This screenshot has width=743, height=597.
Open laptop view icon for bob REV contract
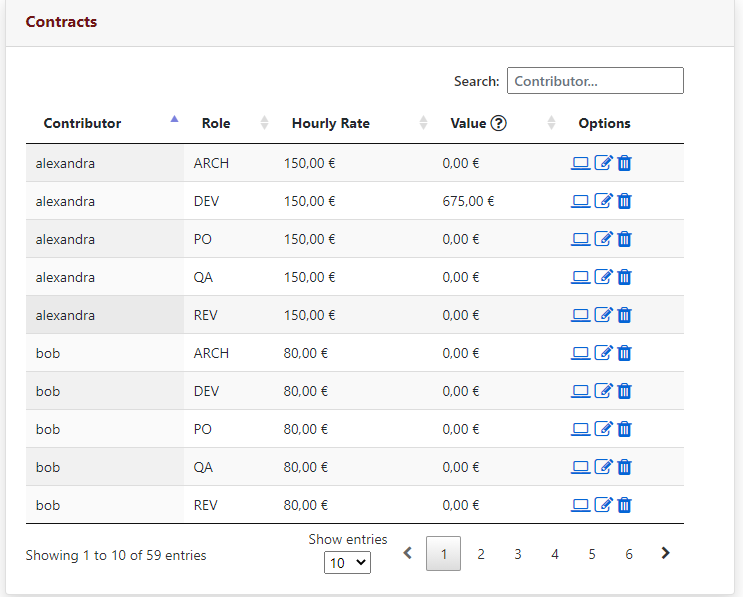tap(580, 505)
